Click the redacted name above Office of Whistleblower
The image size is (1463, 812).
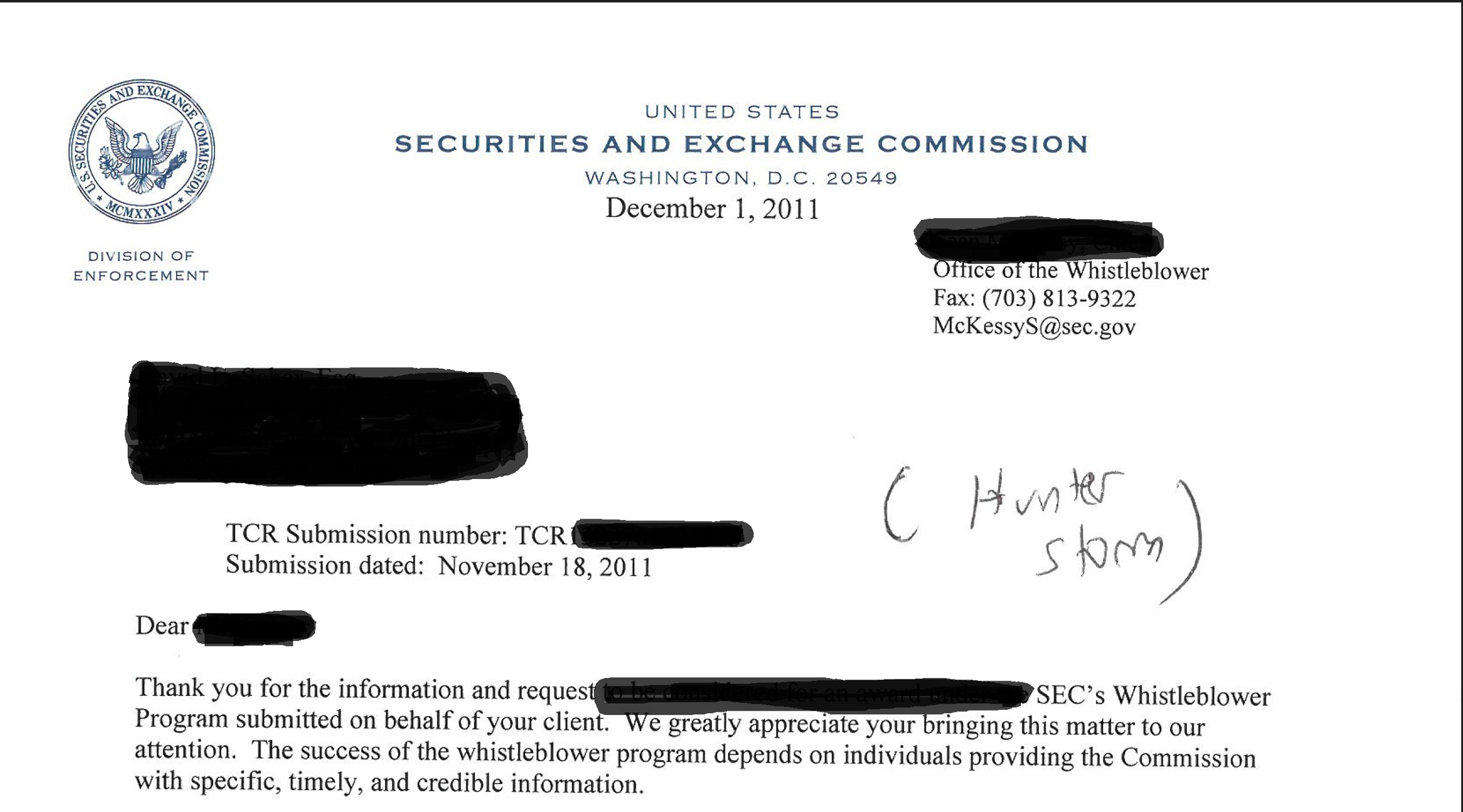coord(1038,240)
